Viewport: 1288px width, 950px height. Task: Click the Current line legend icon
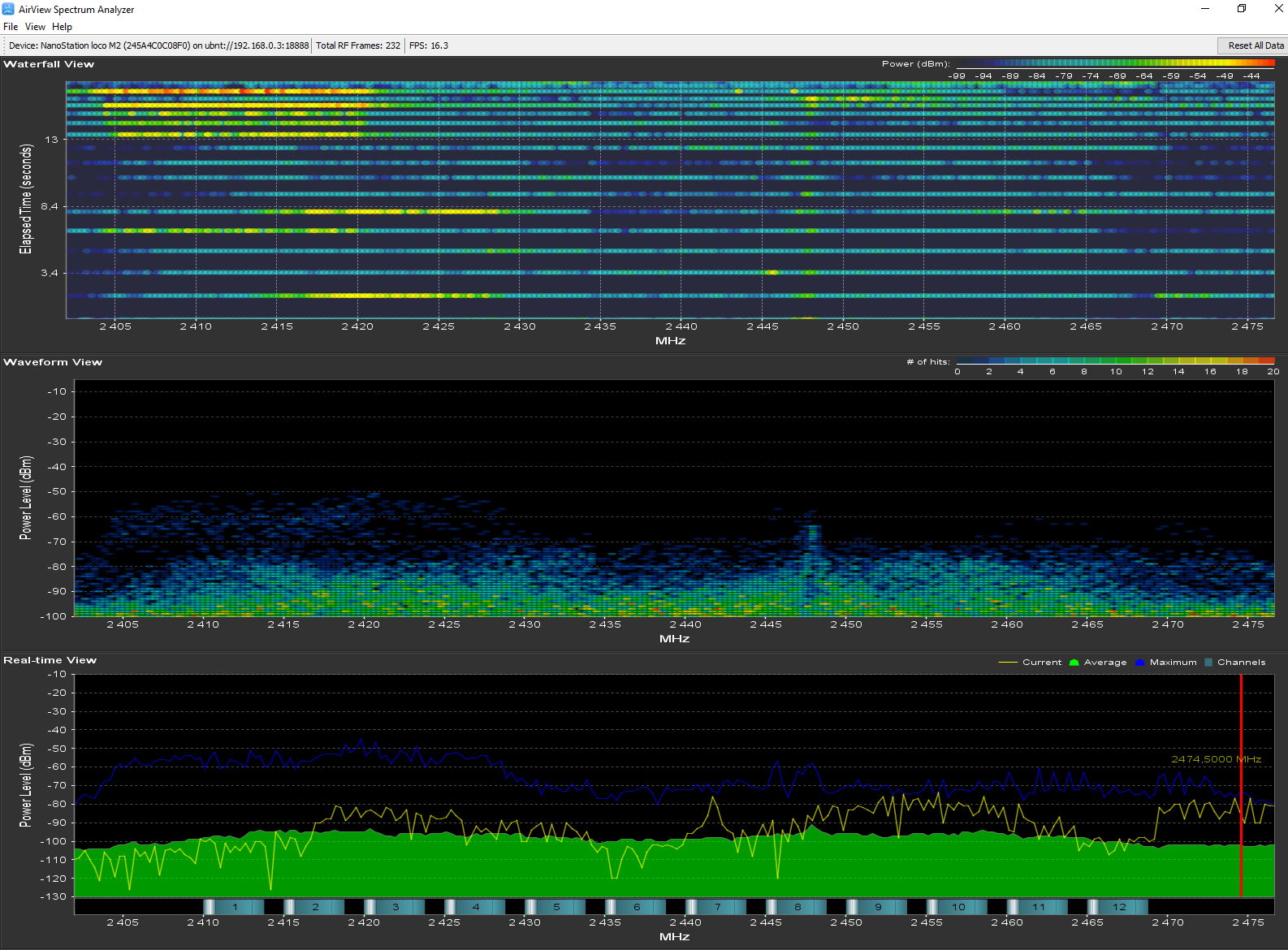point(1008,663)
